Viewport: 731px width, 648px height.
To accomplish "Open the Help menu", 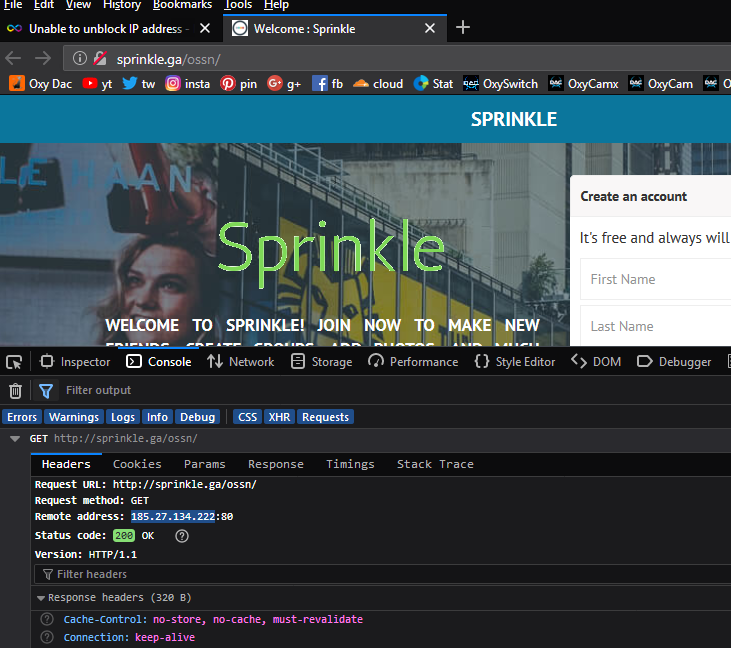I will (x=276, y=5).
